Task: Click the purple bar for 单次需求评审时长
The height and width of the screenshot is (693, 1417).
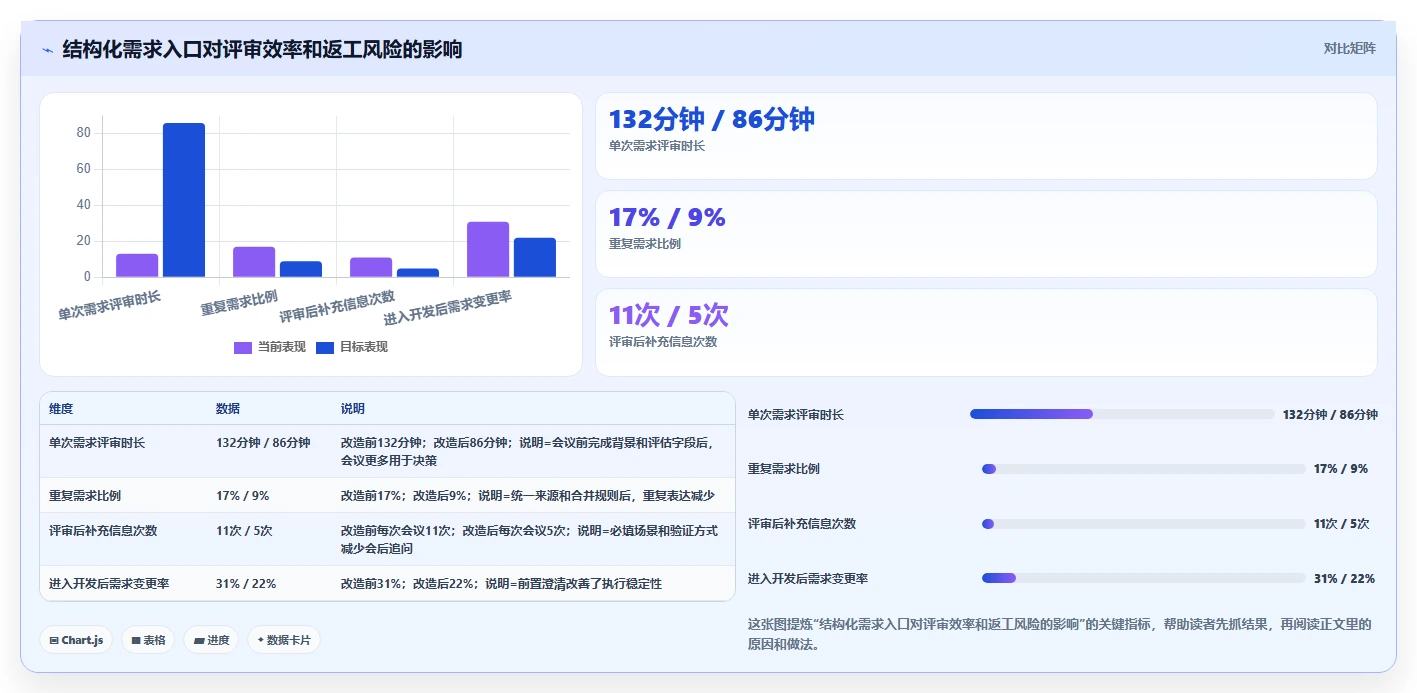Action: [137, 265]
